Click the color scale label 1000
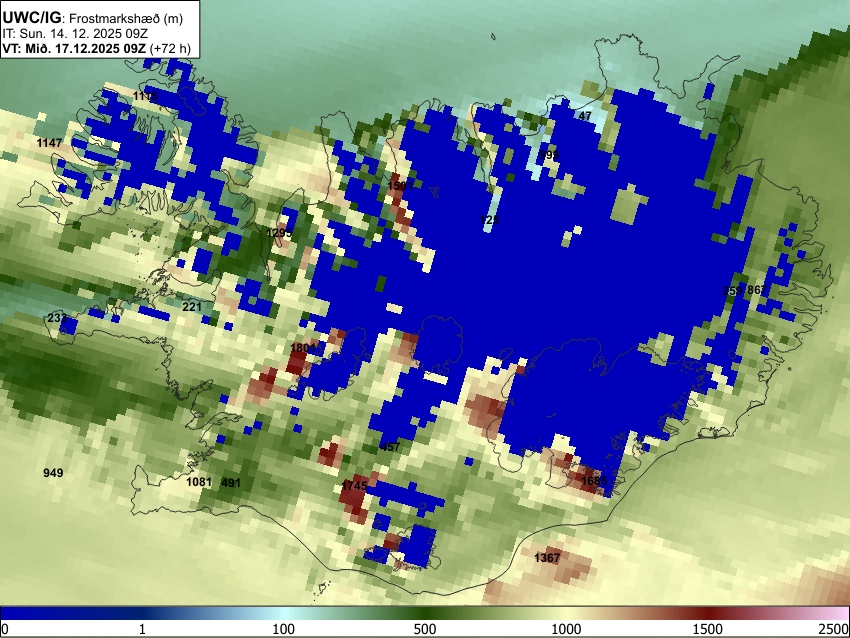 pos(566,629)
